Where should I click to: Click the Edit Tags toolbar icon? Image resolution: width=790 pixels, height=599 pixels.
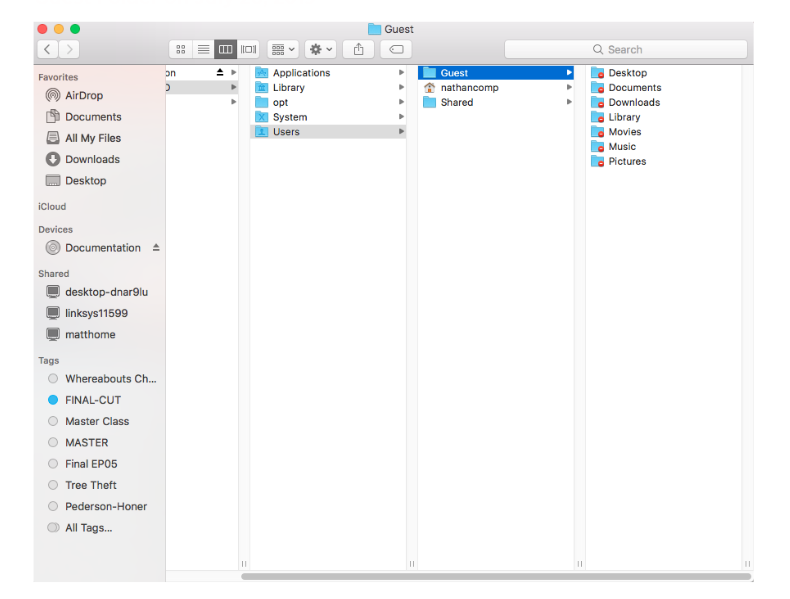coord(396,49)
